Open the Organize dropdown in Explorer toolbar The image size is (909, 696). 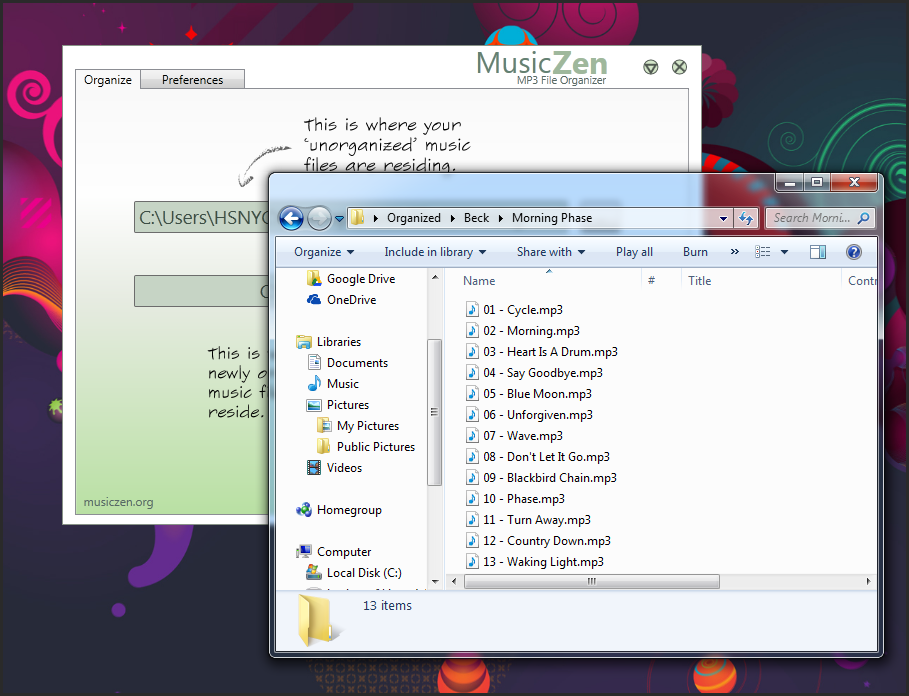click(x=323, y=252)
